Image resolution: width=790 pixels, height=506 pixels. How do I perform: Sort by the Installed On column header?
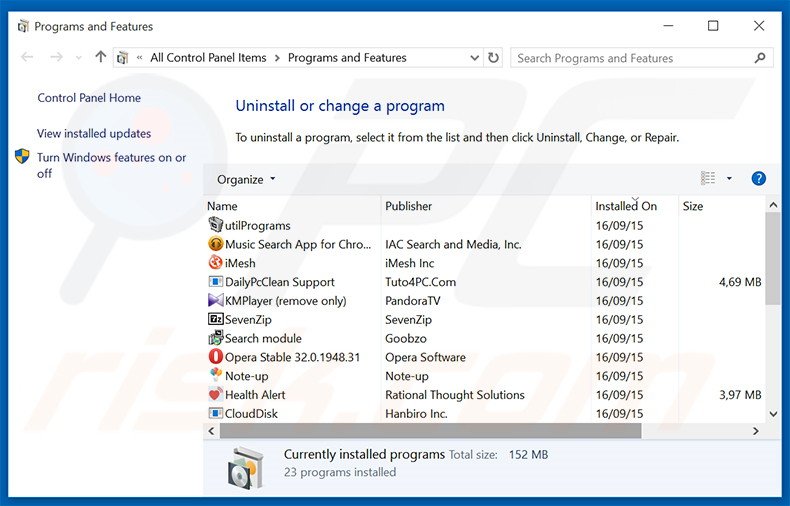(635, 206)
